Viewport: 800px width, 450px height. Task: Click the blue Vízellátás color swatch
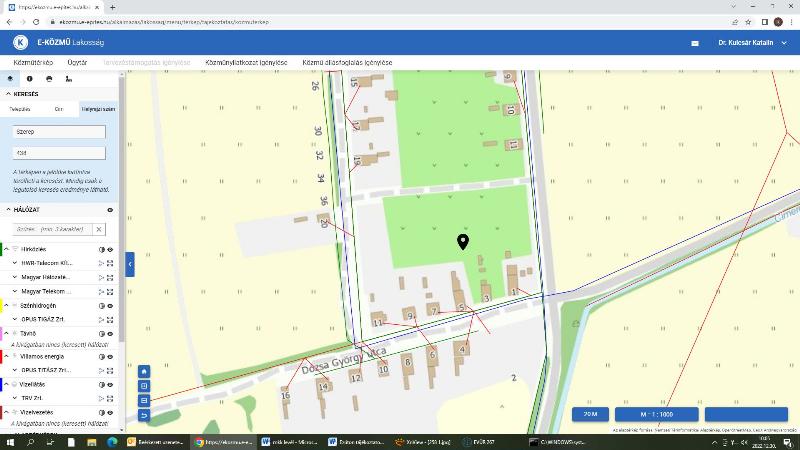coord(1,385)
